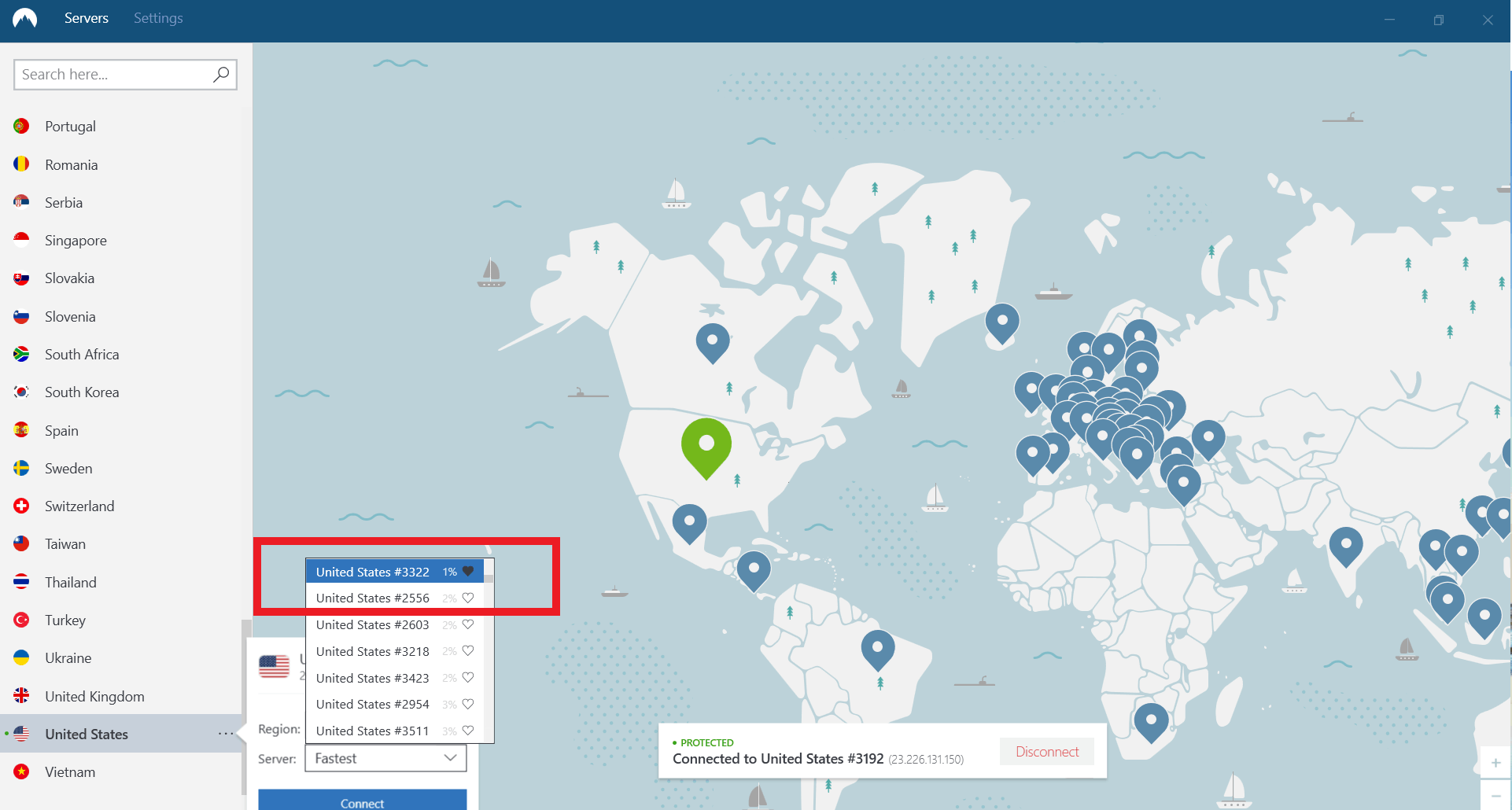Switch to the Servers tab
This screenshot has height=810, width=1512.
click(x=87, y=18)
